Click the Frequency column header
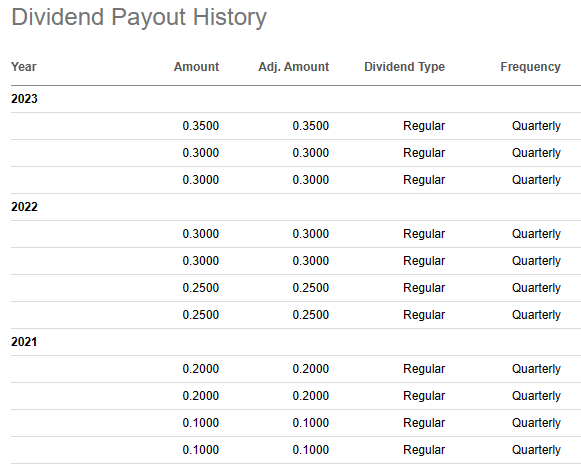 point(530,67)
